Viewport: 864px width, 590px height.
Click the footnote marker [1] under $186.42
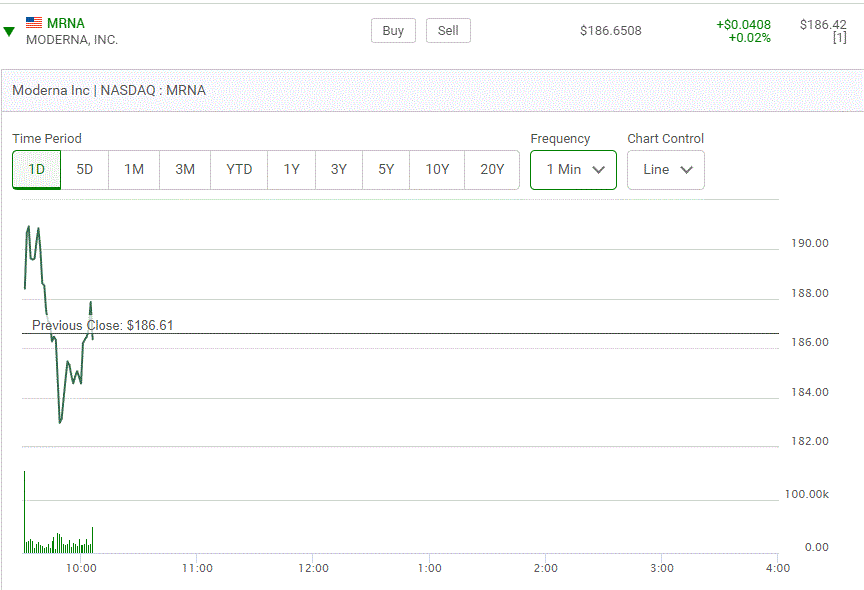point(839,38)
